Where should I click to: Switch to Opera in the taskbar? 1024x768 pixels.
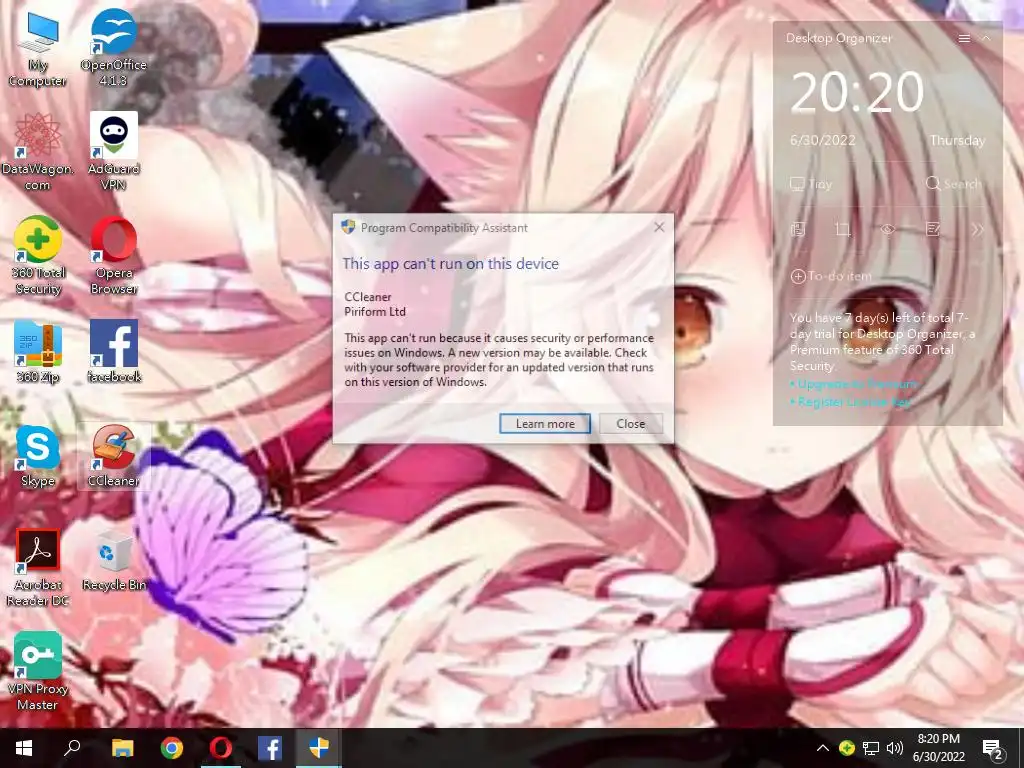(221, 748)
